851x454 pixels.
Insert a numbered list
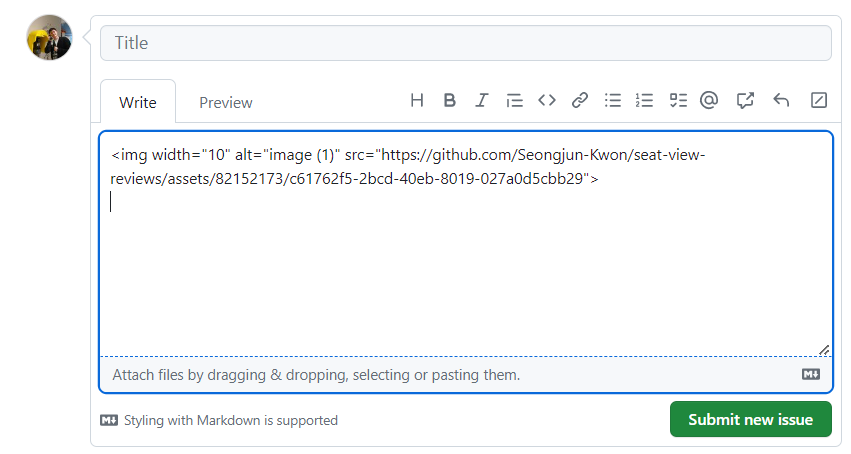coord(645,100)
